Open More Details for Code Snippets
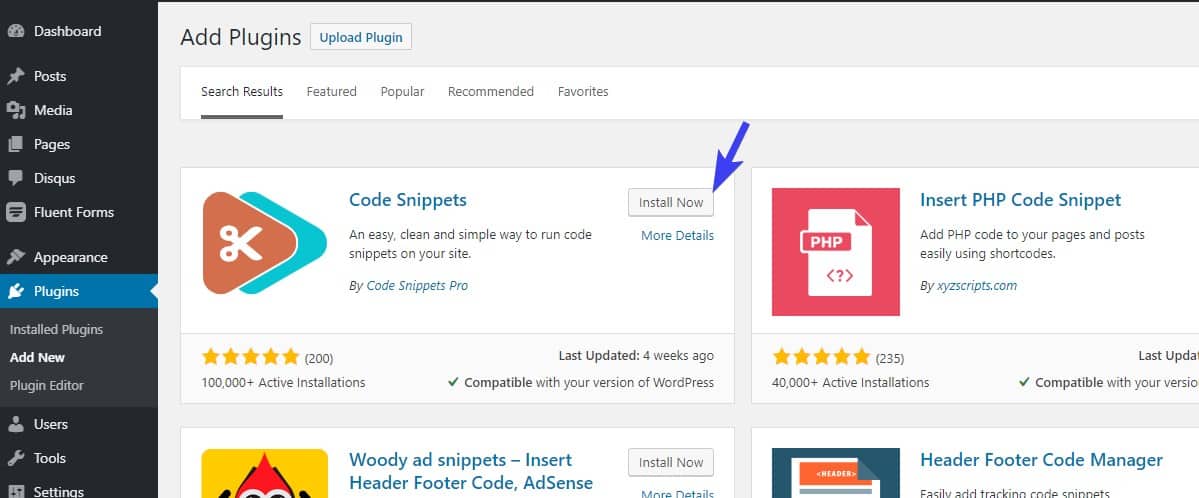The width and height of the screenshot is (1199, 498). [x=677, y=236]
